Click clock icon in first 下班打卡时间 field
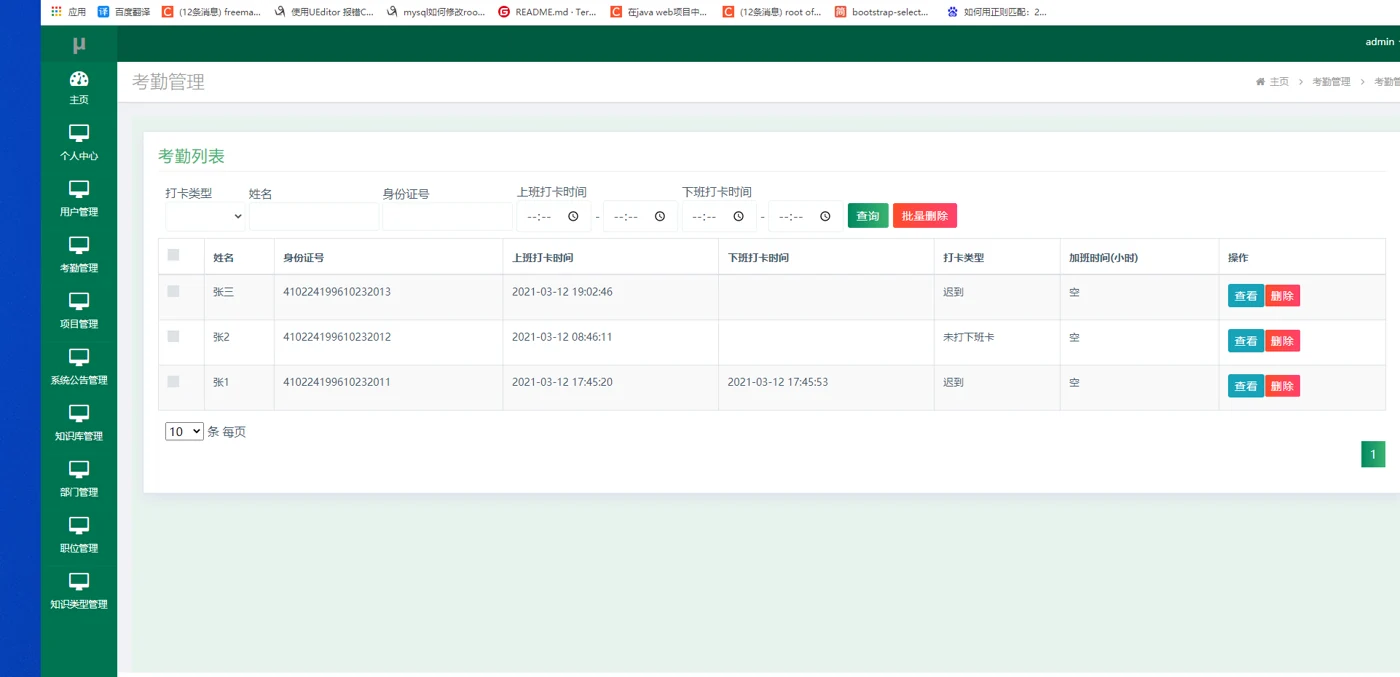Image resolution: width=1400 pixels, height=677 pixels. 738,216
